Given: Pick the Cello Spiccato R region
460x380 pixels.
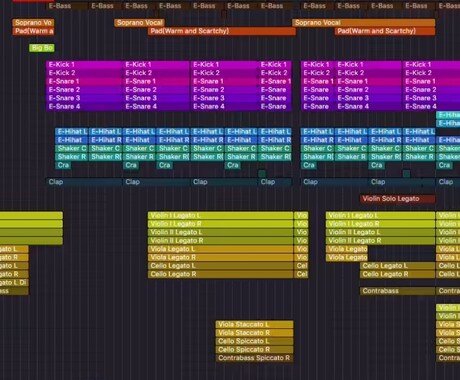Looking at the screenshot, I should click(254, 349).
